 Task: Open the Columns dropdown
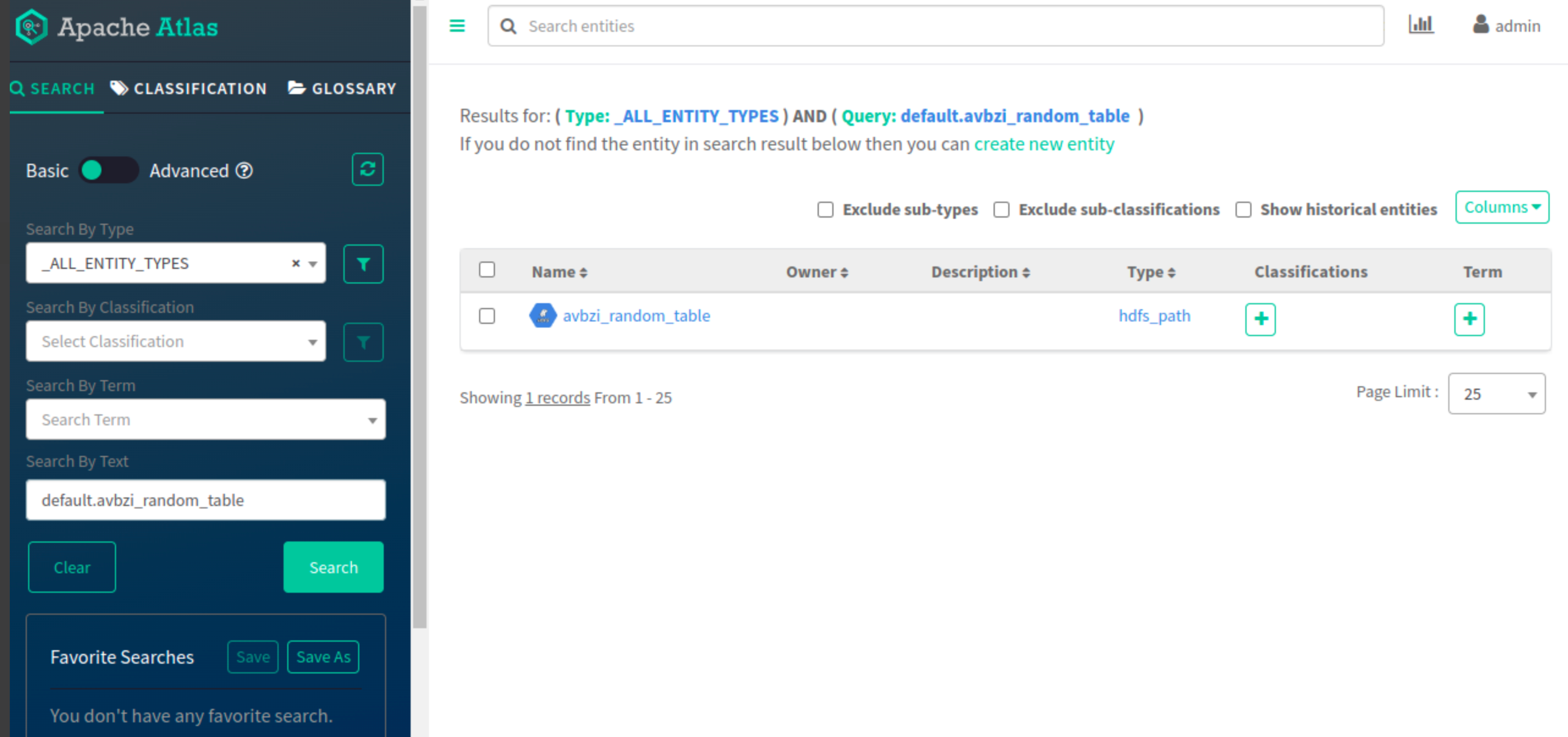(1501, 207)
